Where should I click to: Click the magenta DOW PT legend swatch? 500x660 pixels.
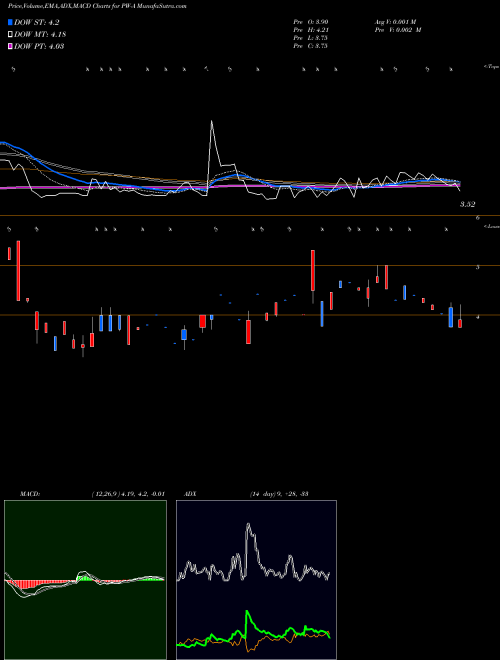click(10, 46)
